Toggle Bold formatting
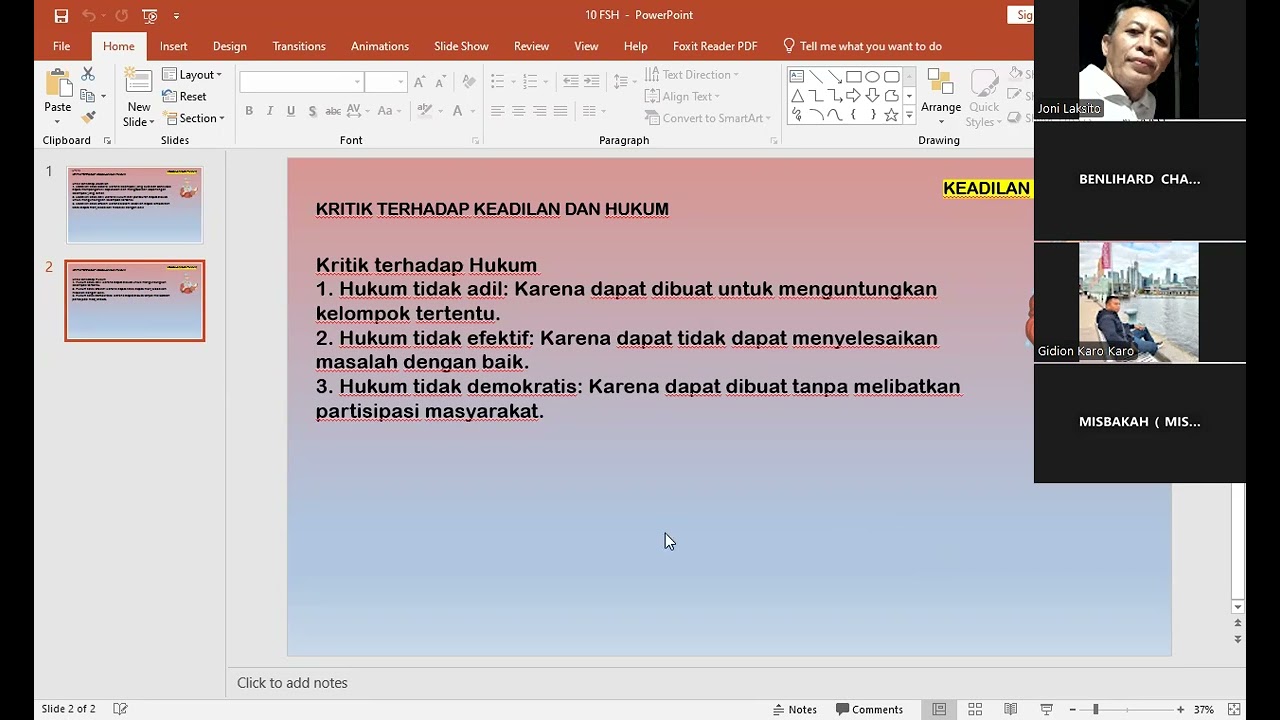The image size is (1280, 720). click(x=249, y=111)
